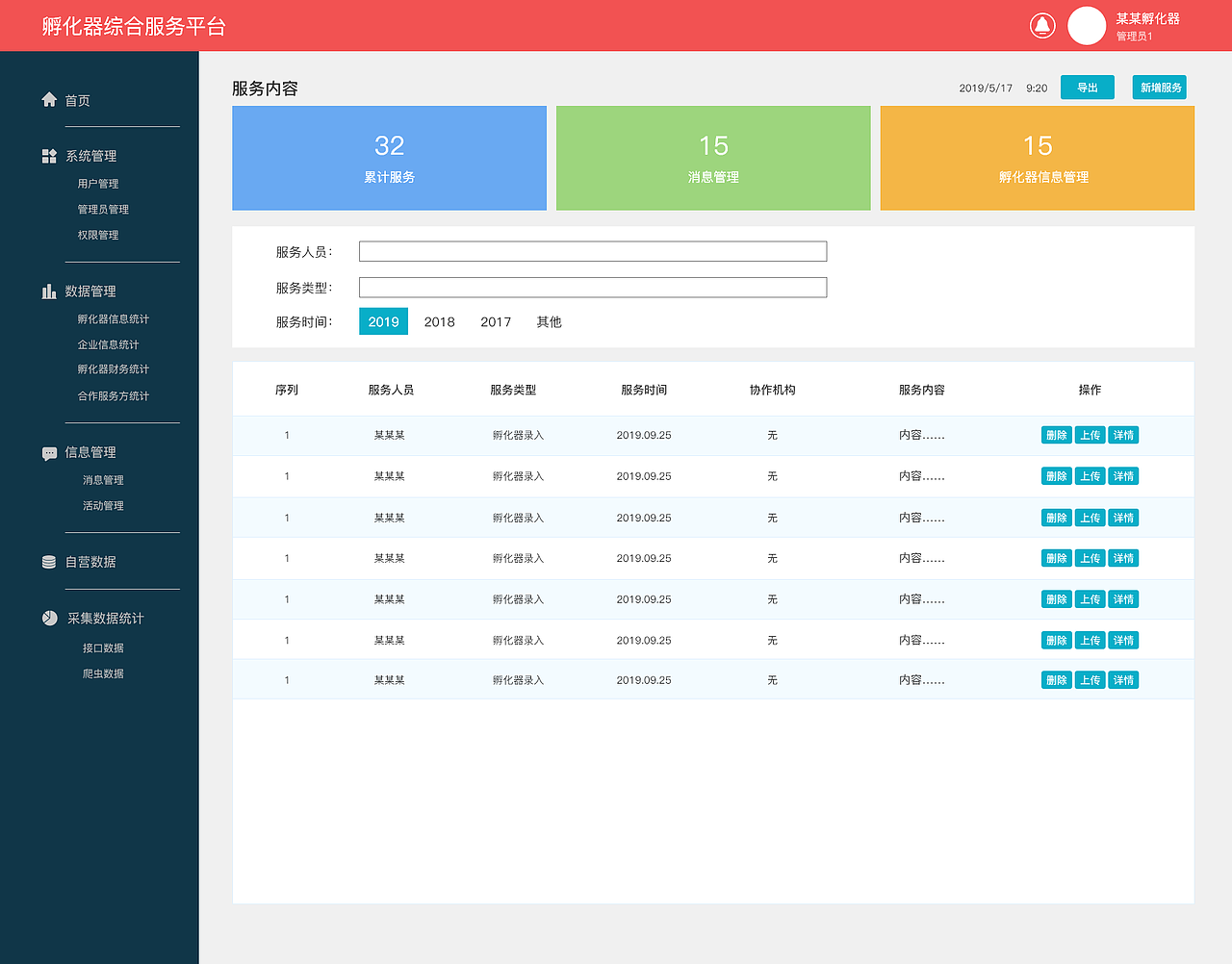Click the 系统管理 grid icon

click(49, 156)
